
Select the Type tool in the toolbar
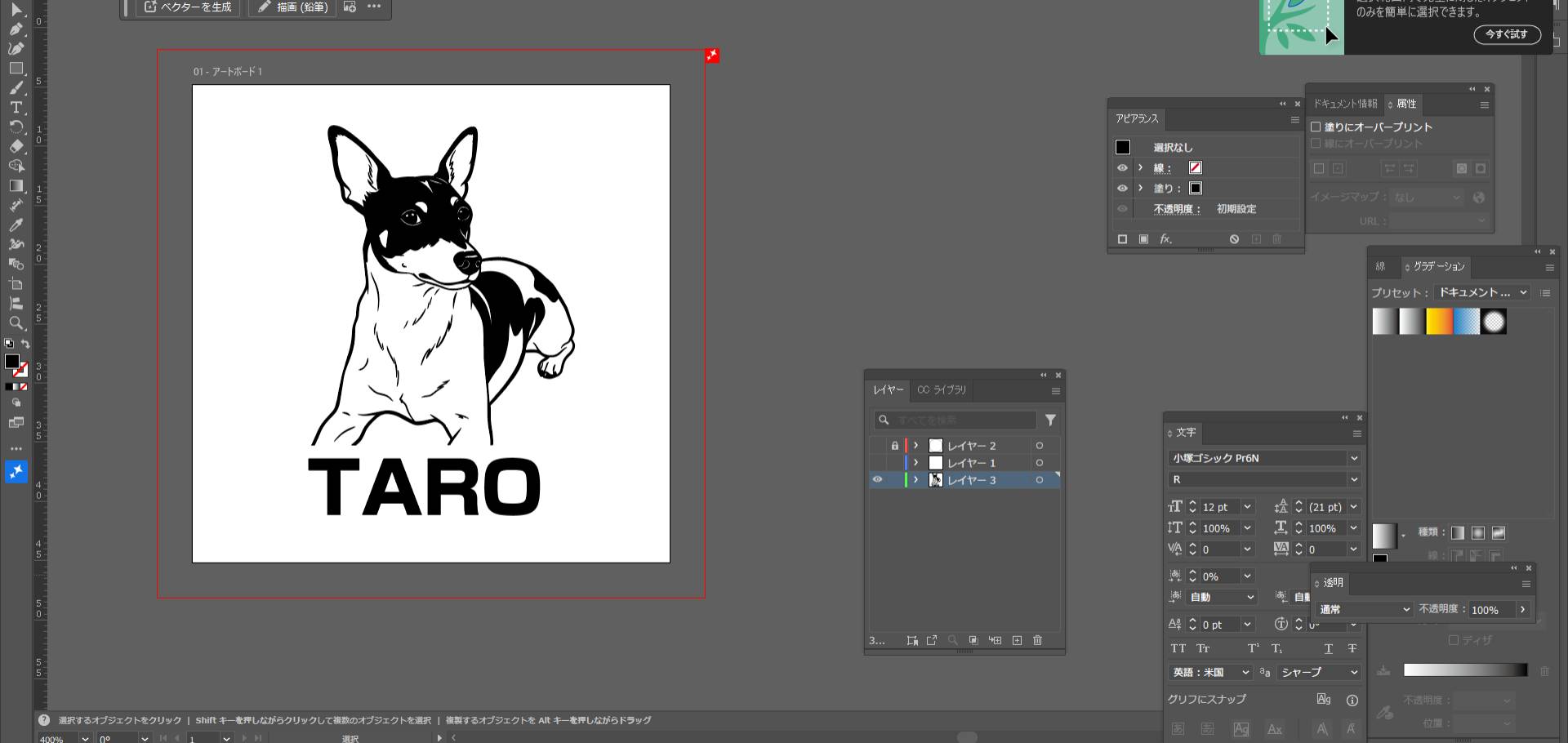(x=16, y=108)
